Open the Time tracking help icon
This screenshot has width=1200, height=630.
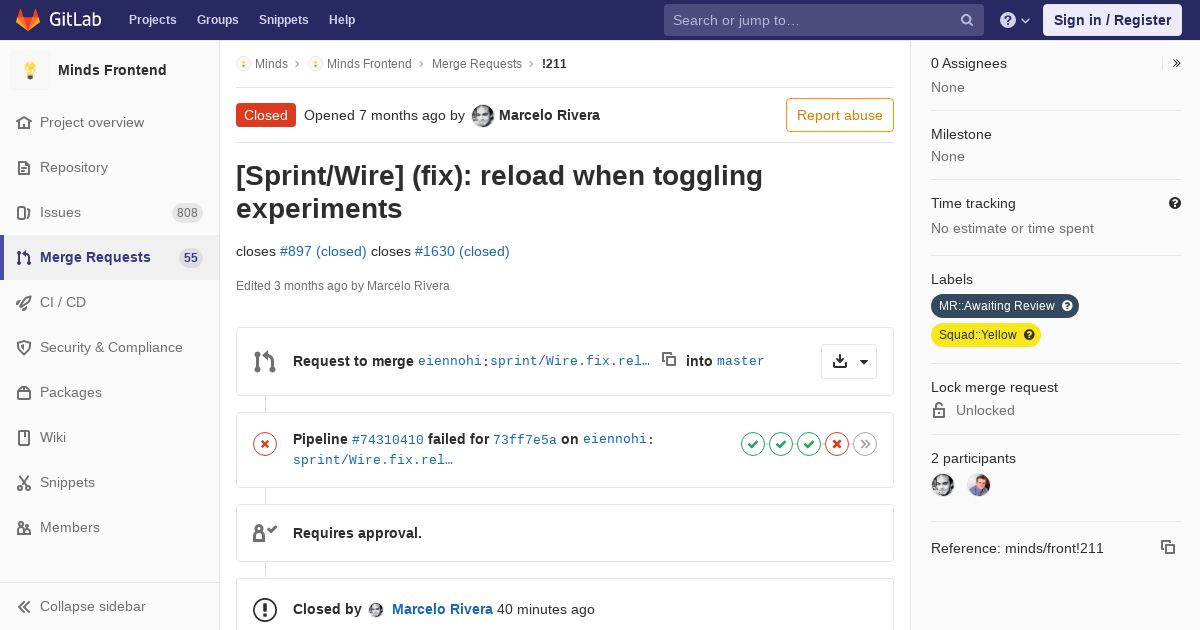[1175, 203]
